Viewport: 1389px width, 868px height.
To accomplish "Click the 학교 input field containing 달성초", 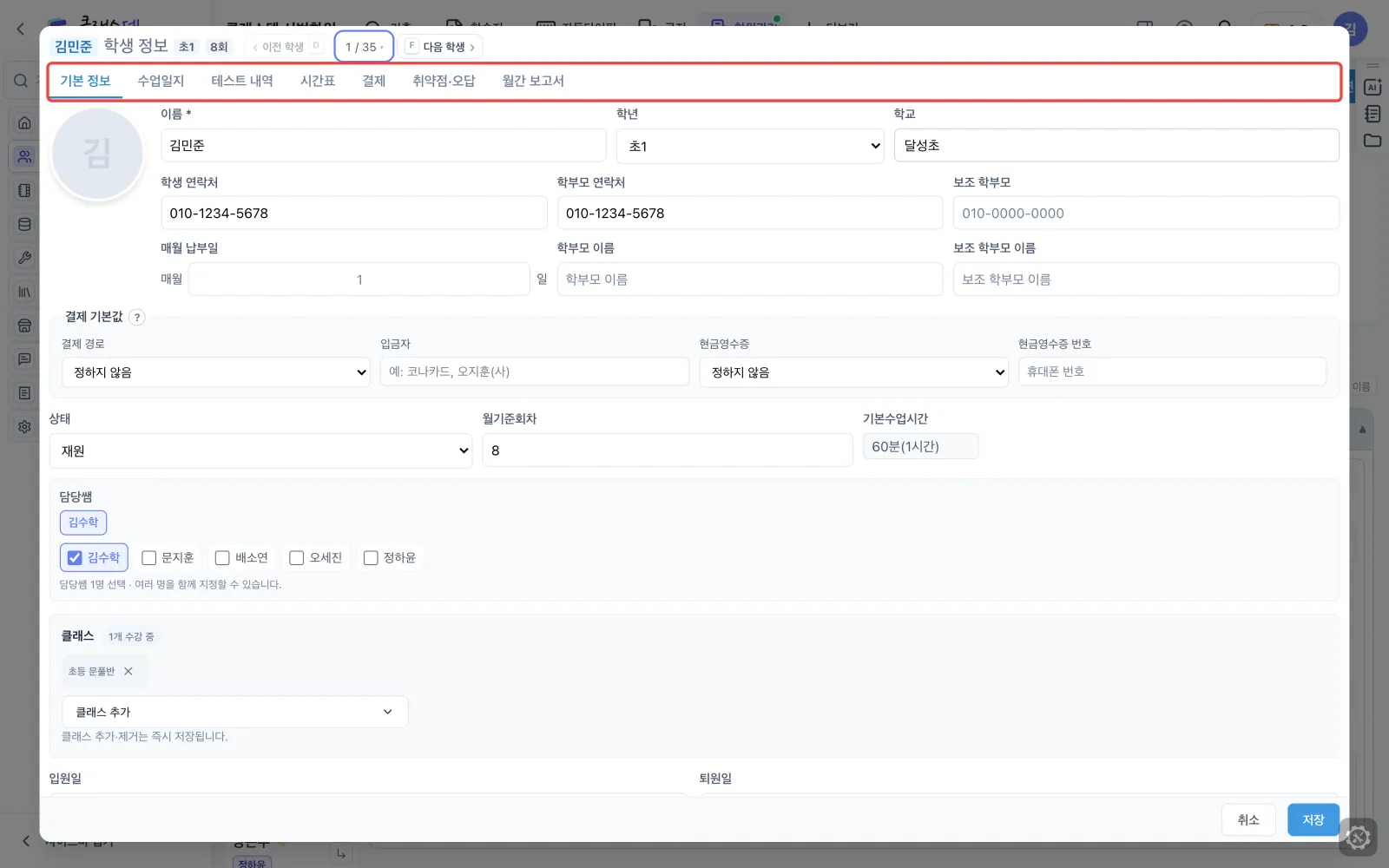I will tap(1116, 145).
